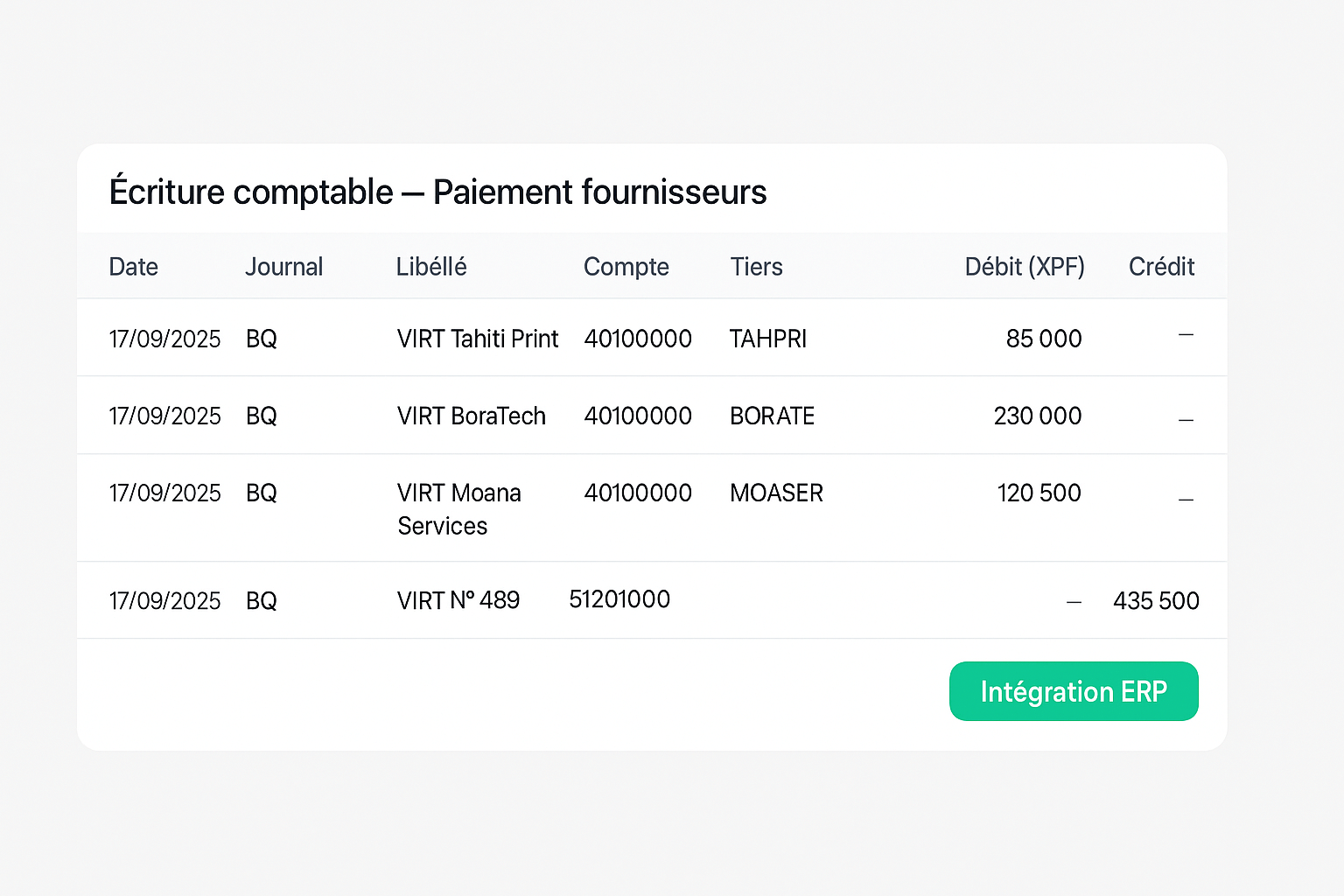Select account number 51201000

tap(619, 598)
